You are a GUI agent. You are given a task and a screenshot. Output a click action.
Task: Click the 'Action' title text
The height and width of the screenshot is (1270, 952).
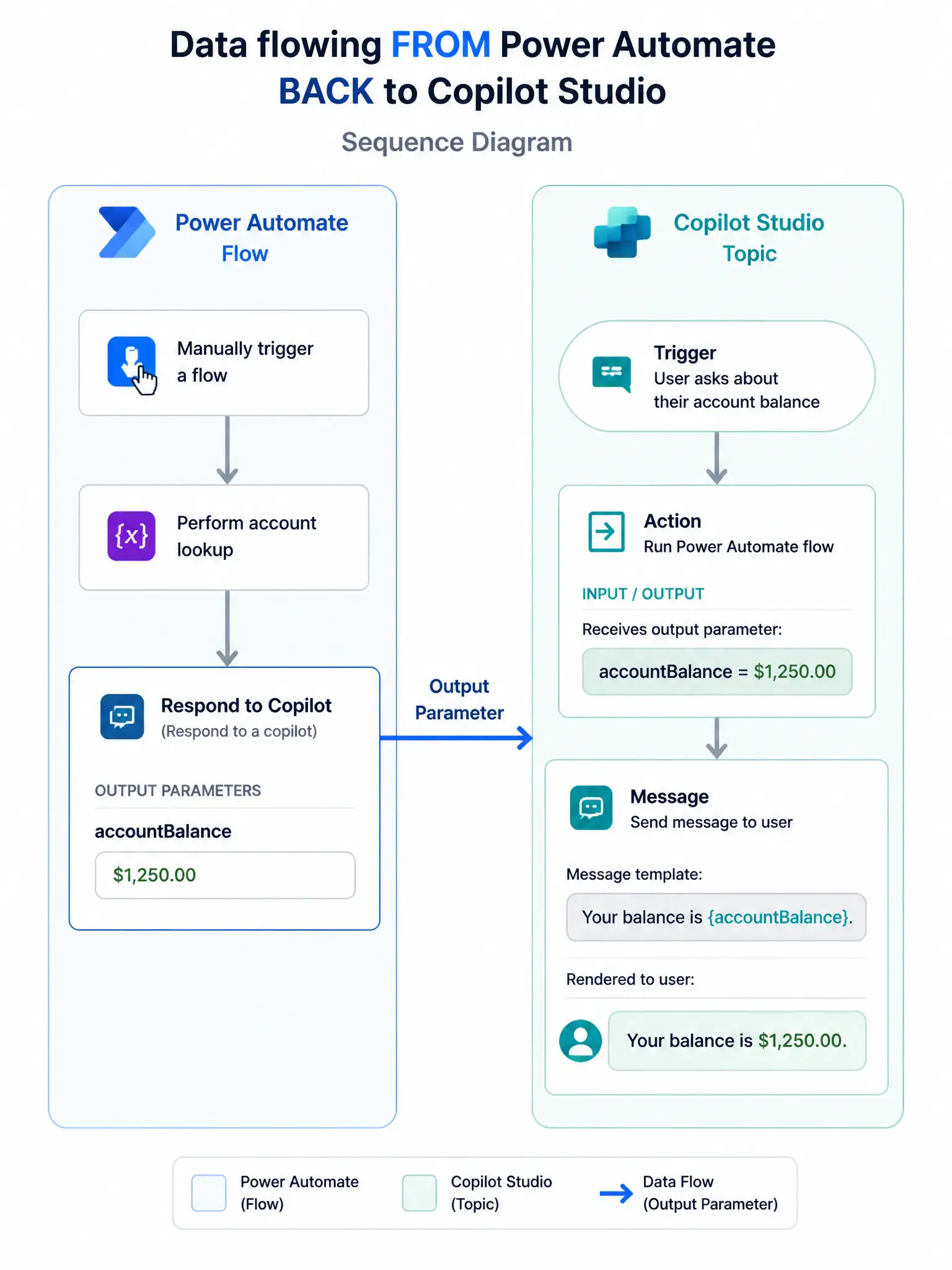tap(672, 521)
